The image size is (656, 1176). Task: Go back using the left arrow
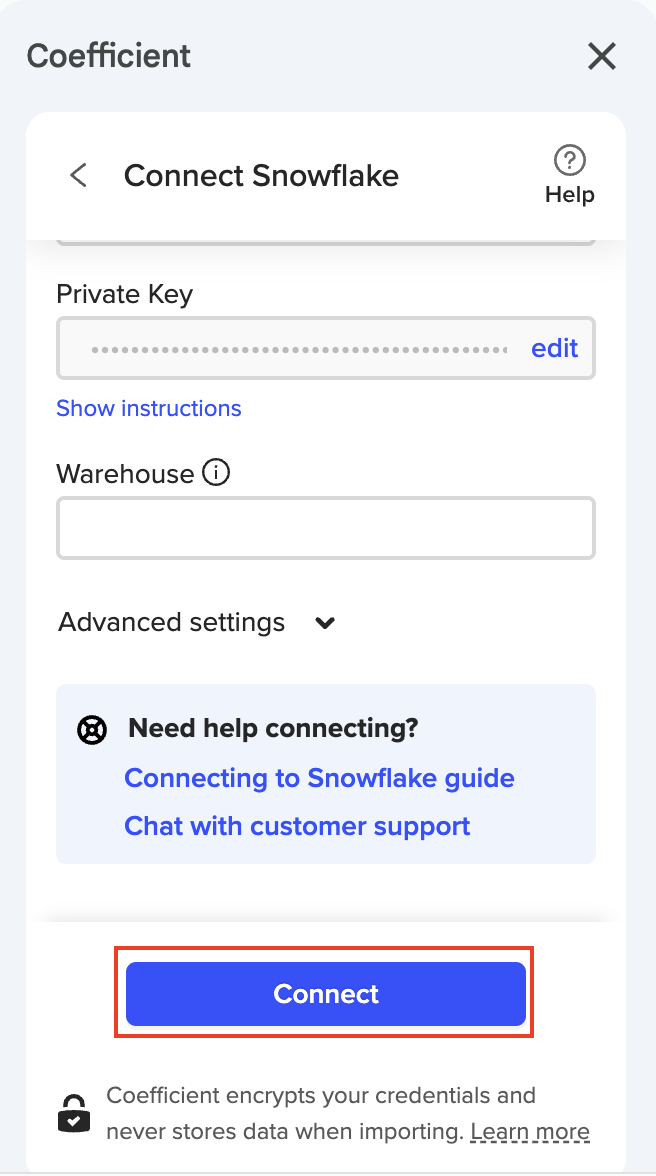[x=78, y=176]
